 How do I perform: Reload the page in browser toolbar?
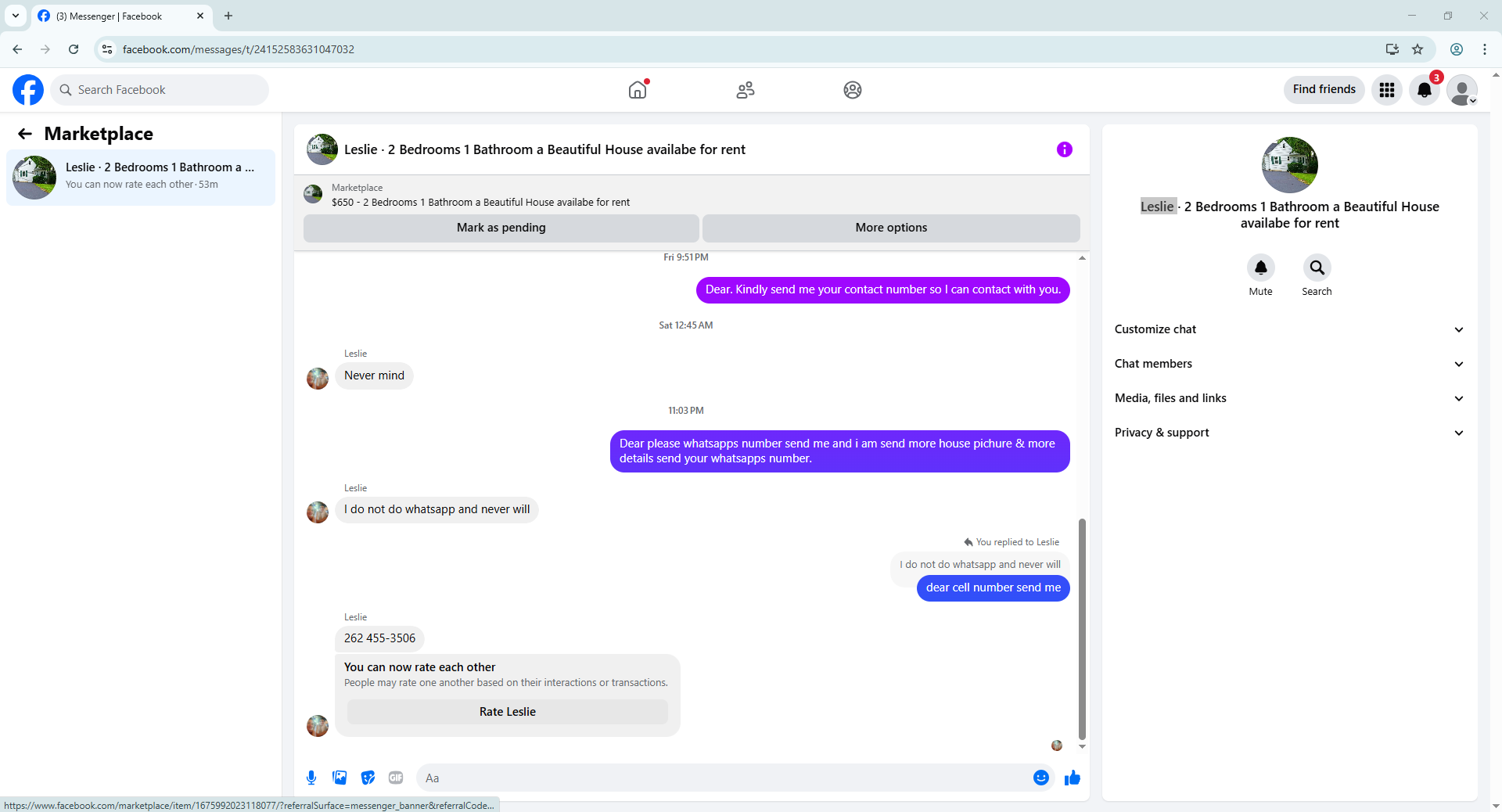point(74,49)
